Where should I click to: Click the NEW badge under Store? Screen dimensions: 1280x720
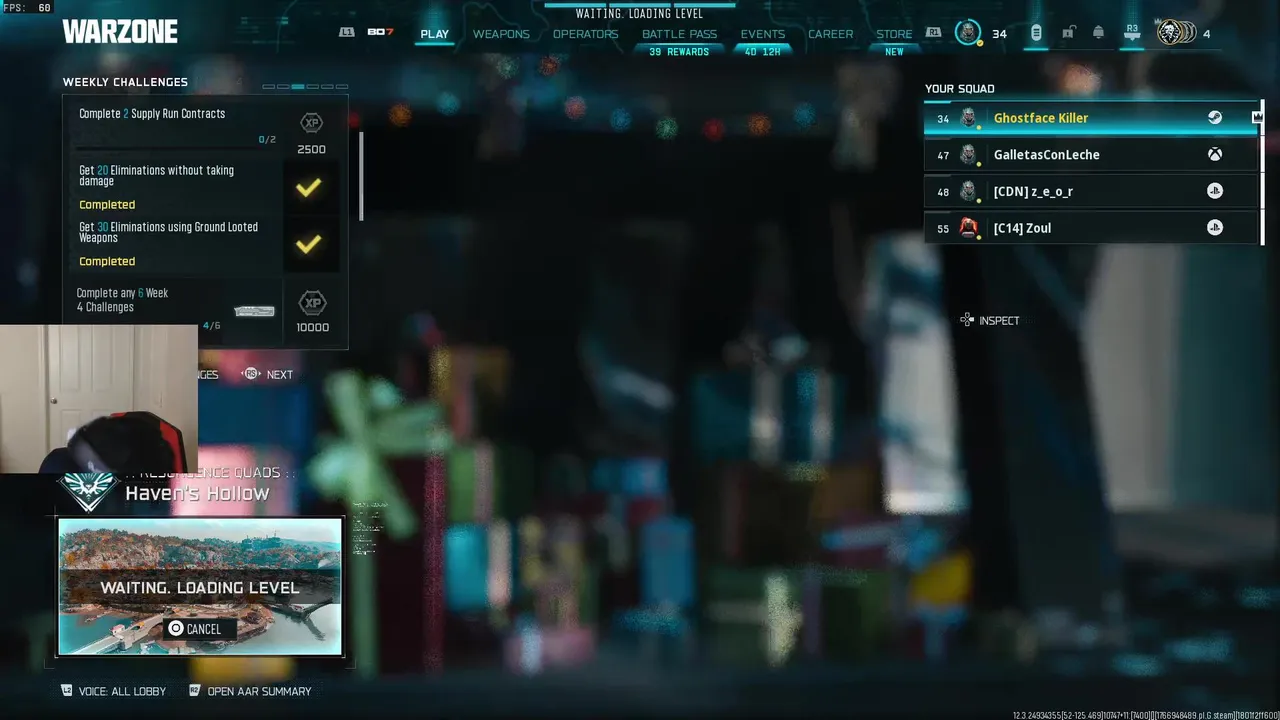[894, 52]
